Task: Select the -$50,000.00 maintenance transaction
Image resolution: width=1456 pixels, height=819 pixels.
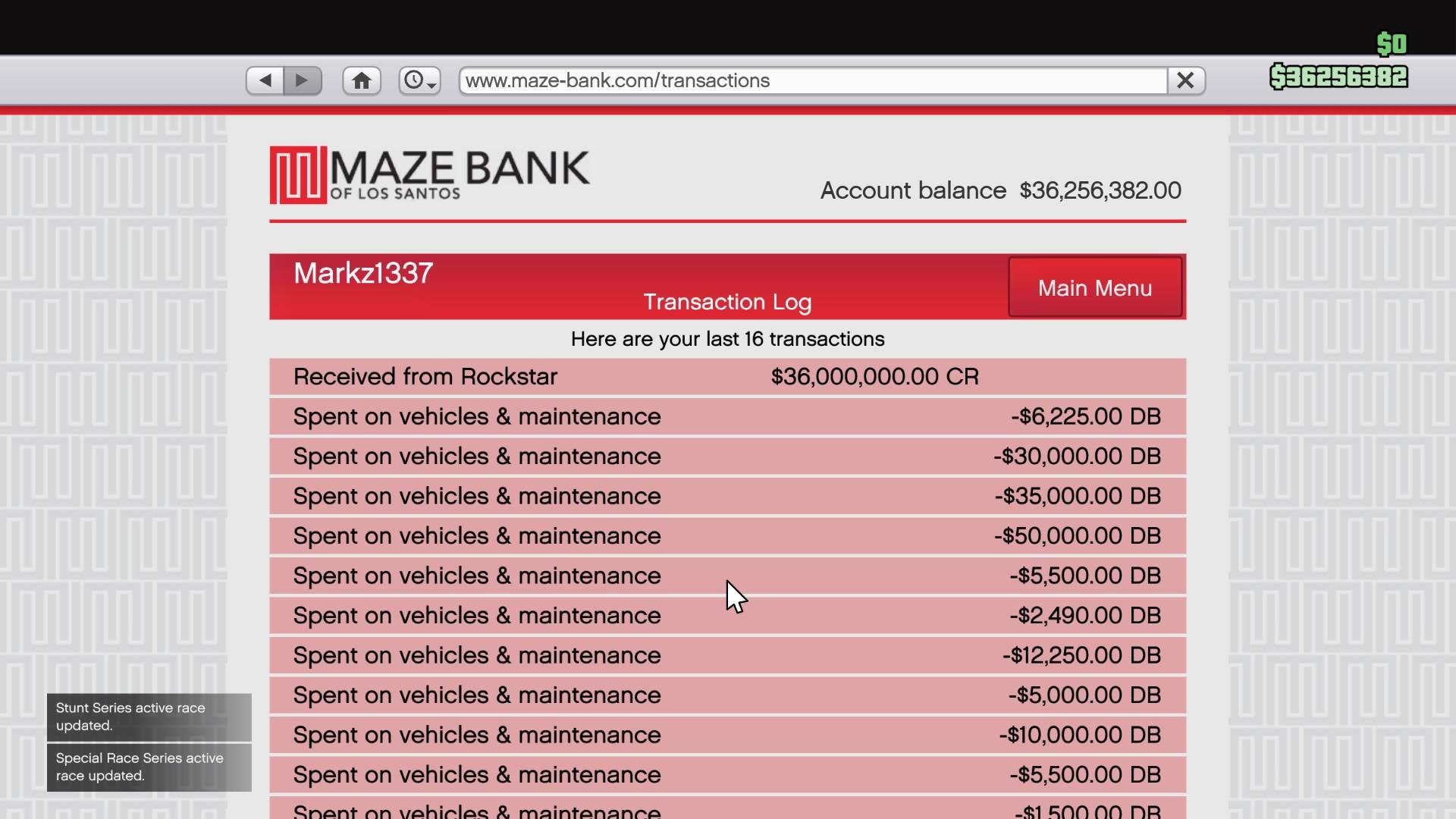Action: [726, 535]
